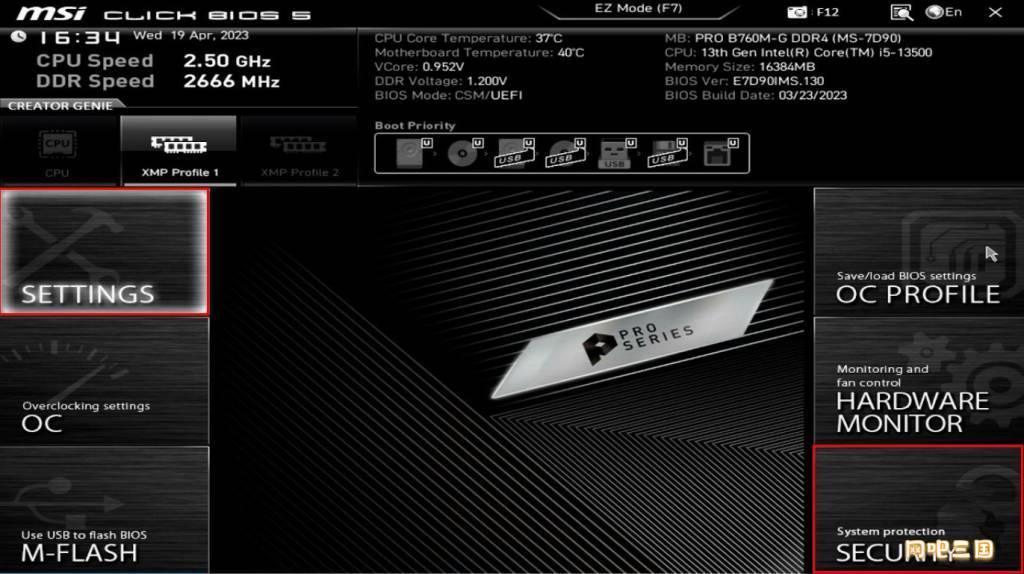Click the MSI Click BIOS 5 logo
The height and width of the screenshot is (574, 1024).
(x=163, y=14)
